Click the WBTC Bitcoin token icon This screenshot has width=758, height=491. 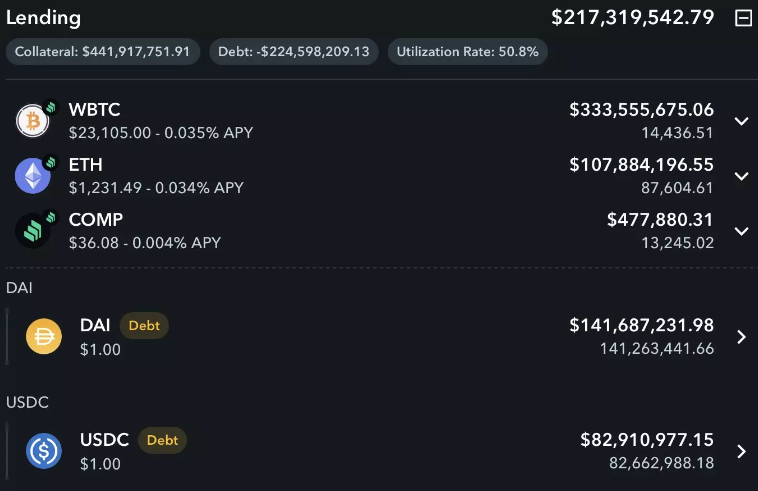tap(31, 121)
